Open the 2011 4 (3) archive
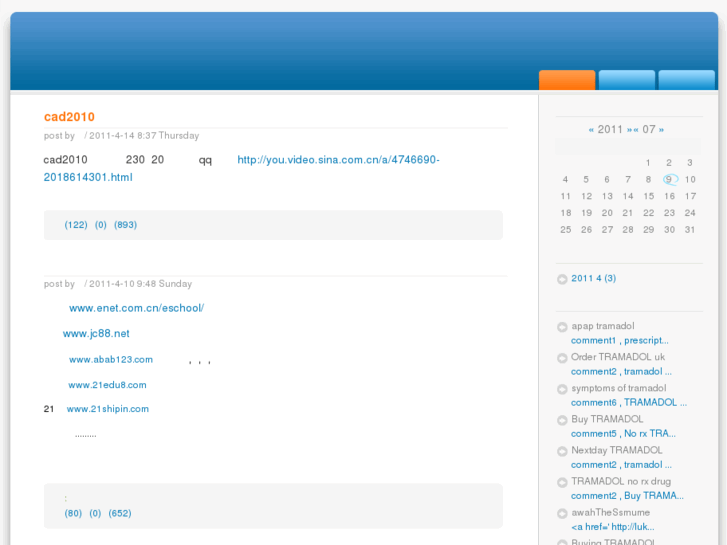Viewport: 727px width, 545px height. click(593, 278)
